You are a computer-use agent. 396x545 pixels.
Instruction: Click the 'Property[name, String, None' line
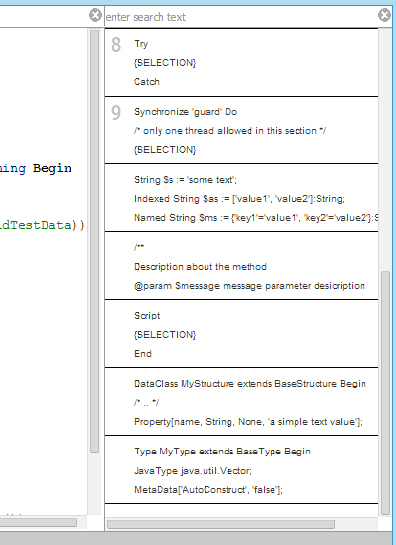tap(248, 422)
